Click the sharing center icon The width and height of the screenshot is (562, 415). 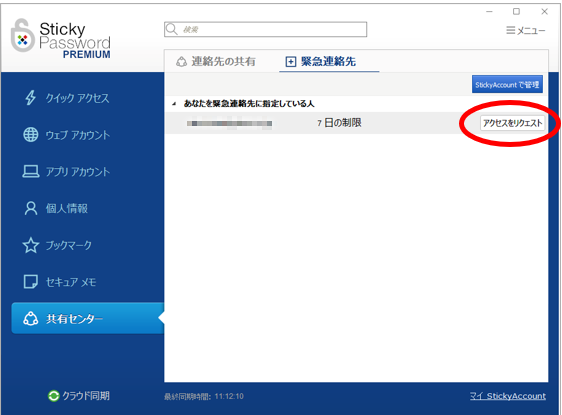[30, 318]
